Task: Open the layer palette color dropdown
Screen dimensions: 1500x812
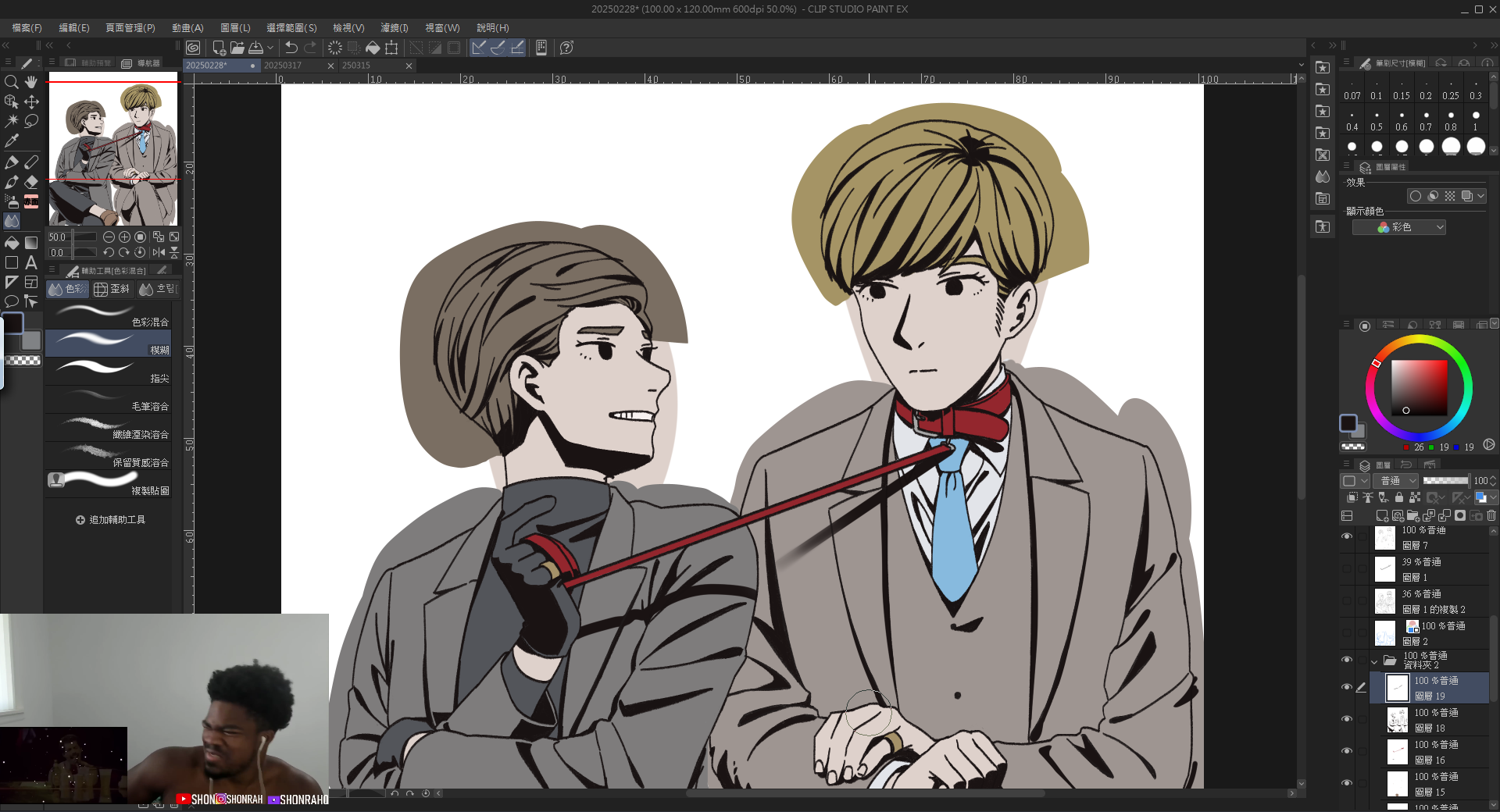Action: tap(1355, 481)
